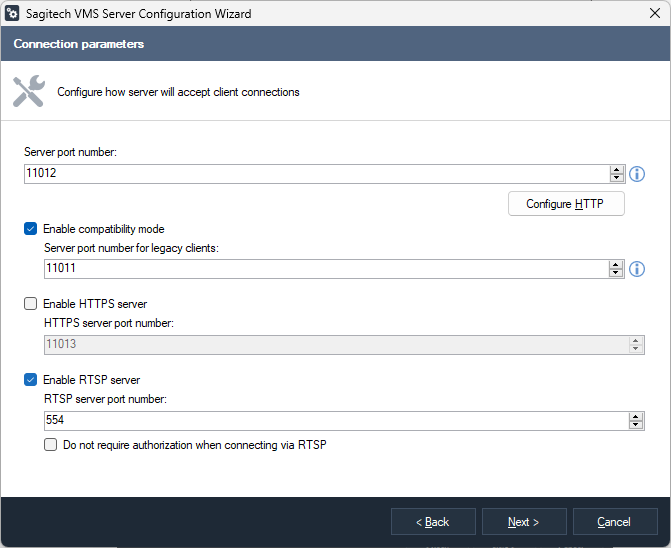Increase legacy clients port with up arrow
The width and height of the screenshot is (671, 548).
pyautogui.click(x=617, y=264)
